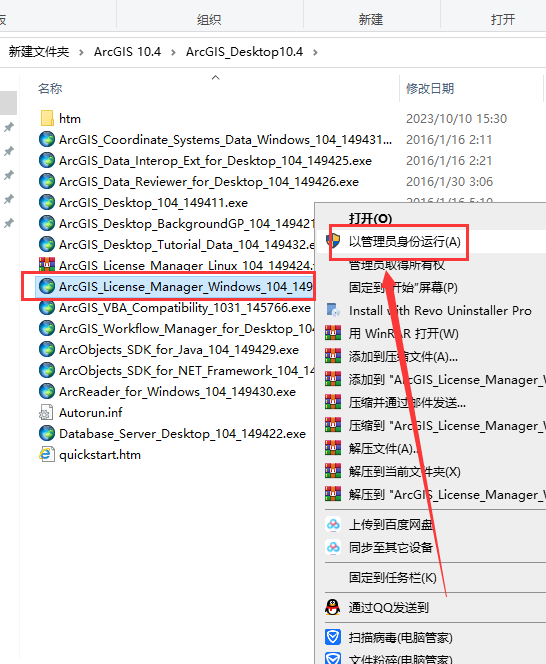The width and height of the screenshot is (546, 664).
Task: Click Database_Server_Desktop globe icon
Action: click(47, 433)
